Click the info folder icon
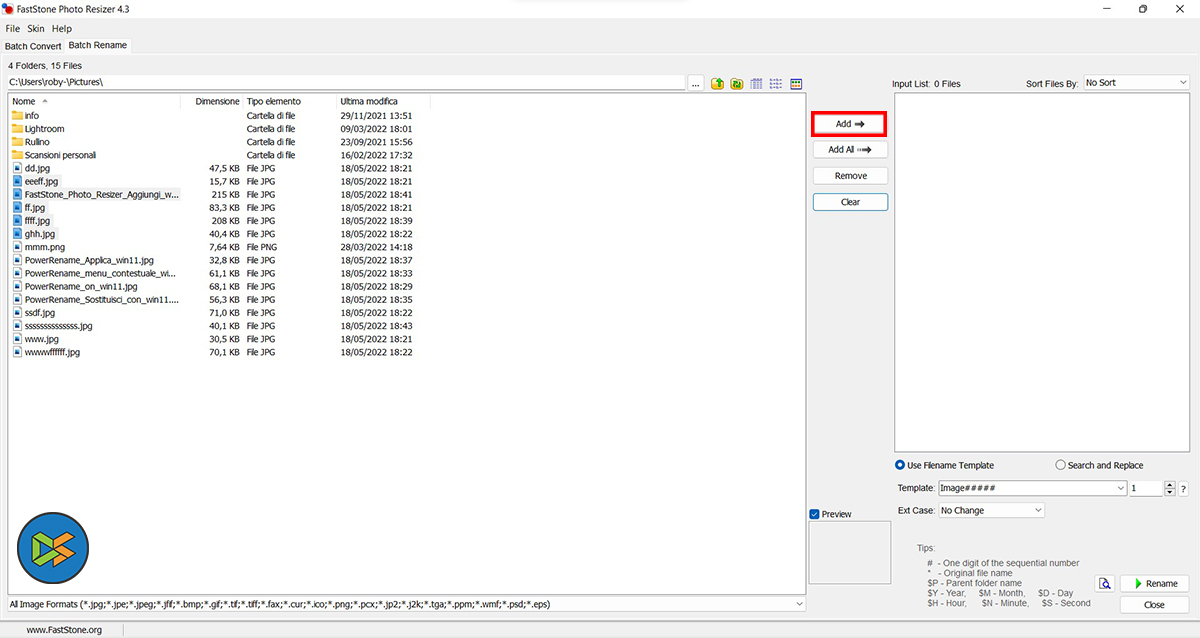This screenshot has width=1200, height=638. 17,116
